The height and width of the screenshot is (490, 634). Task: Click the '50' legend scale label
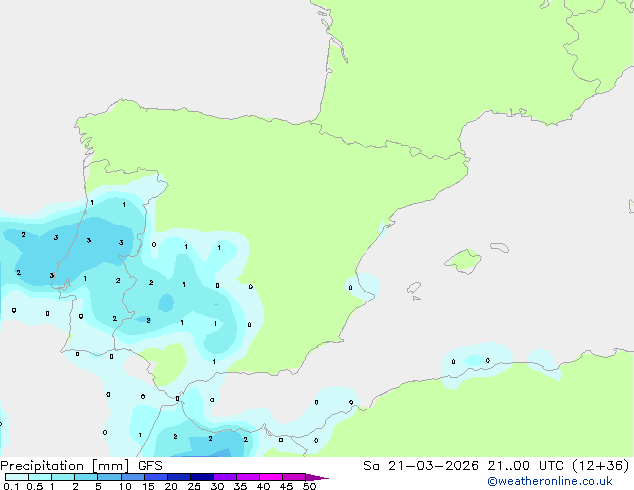[x=309, y=486]
